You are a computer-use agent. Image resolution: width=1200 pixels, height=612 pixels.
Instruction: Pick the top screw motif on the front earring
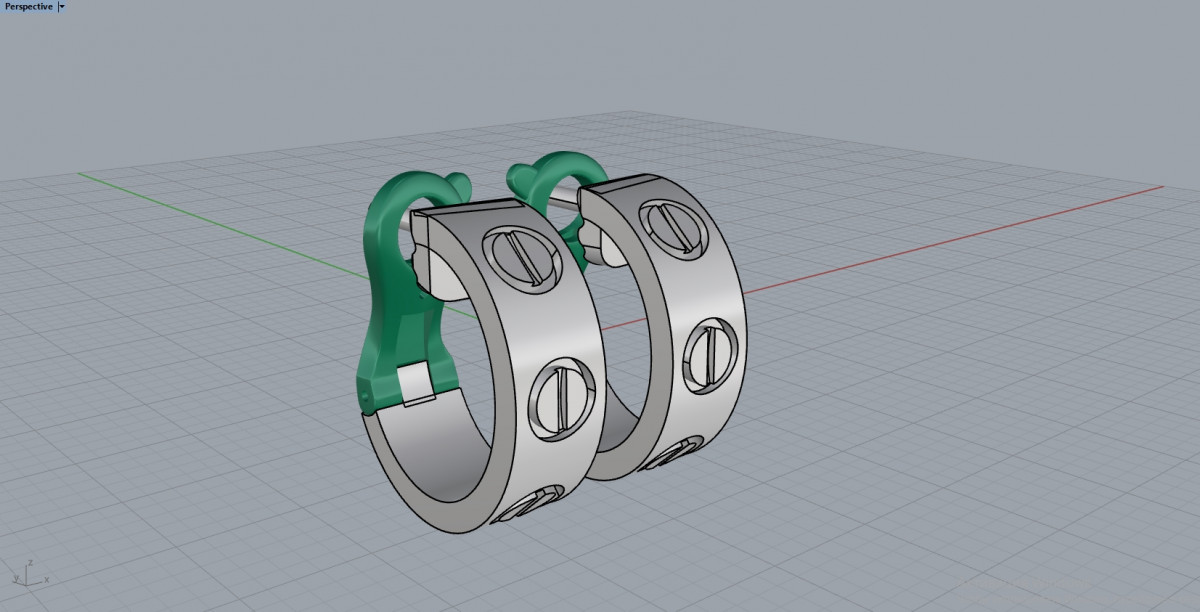pyautogui.click(x=524, y=260)
